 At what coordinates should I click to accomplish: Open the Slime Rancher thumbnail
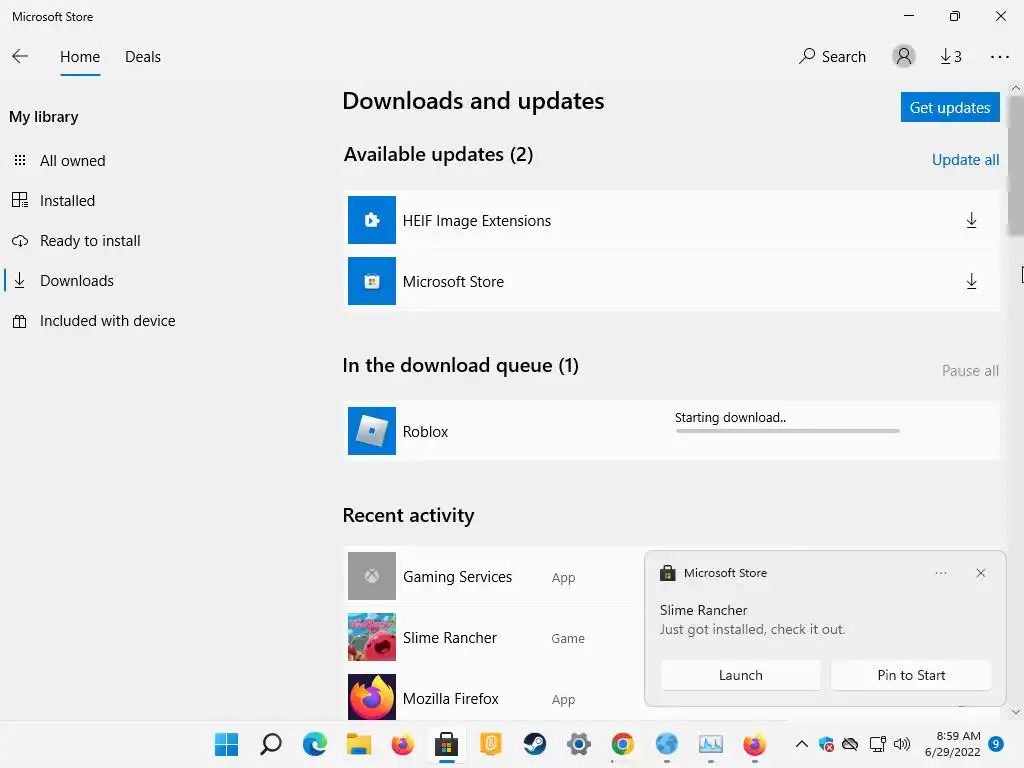372,637
